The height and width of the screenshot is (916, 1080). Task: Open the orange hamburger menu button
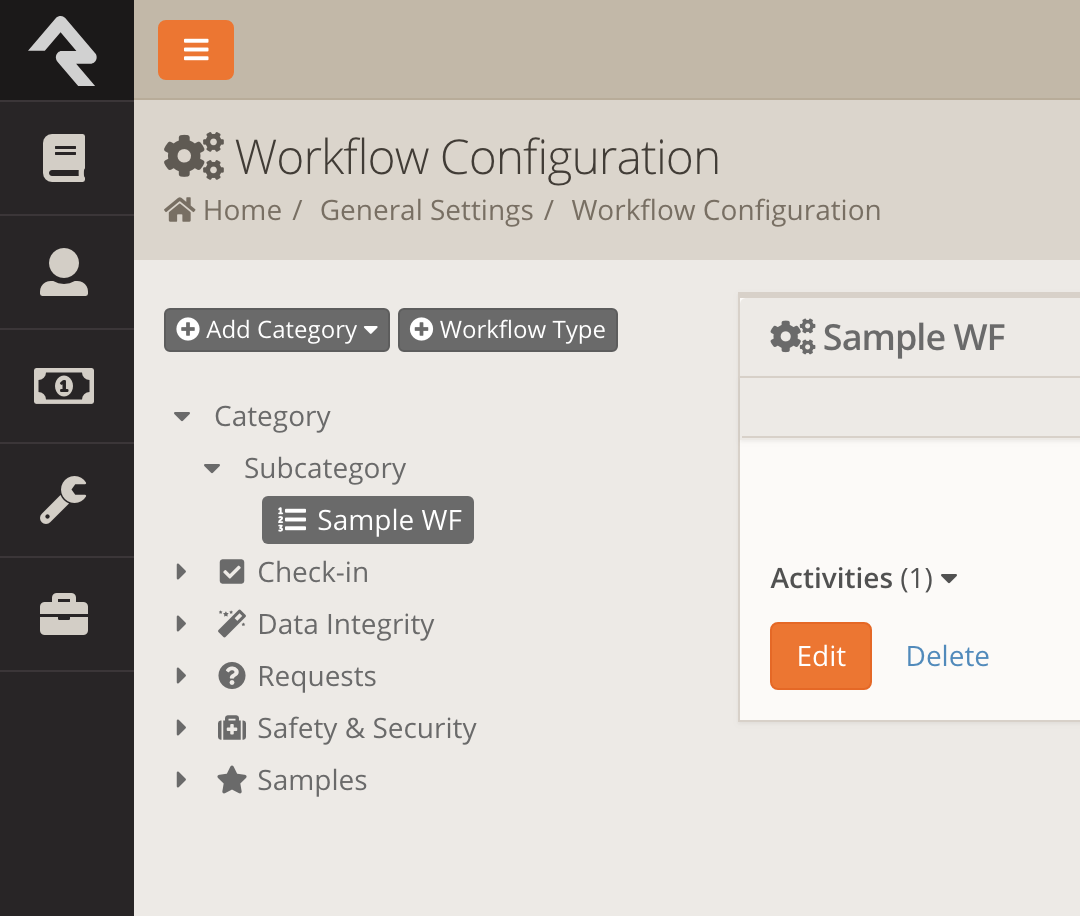pyautogui.click(x=196, y=48)
